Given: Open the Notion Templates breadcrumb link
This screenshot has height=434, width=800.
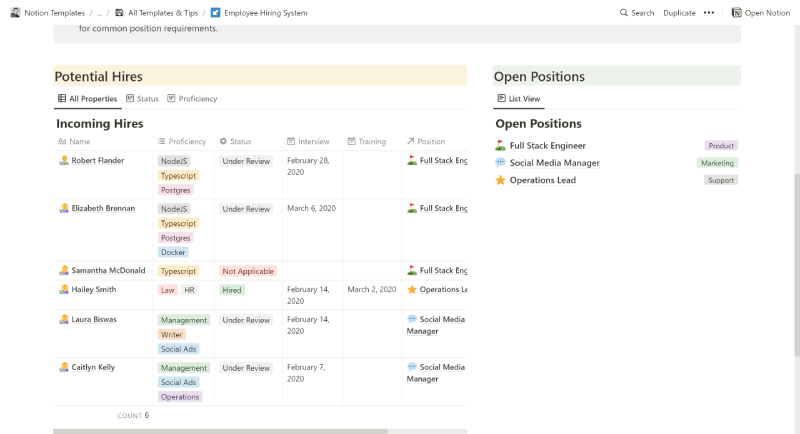Looking at the screenshot, I should click(x=48, y=13).
